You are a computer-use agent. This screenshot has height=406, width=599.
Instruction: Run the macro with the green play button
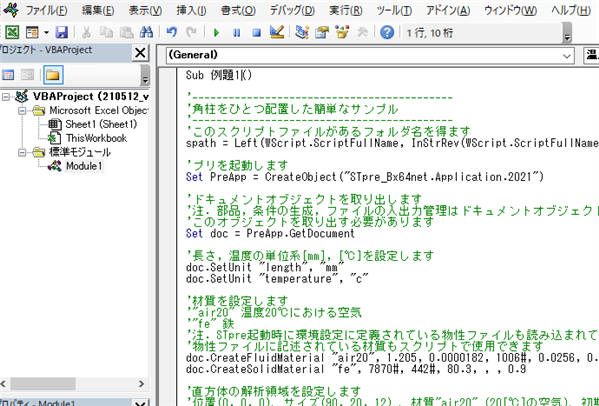point(216,33)
